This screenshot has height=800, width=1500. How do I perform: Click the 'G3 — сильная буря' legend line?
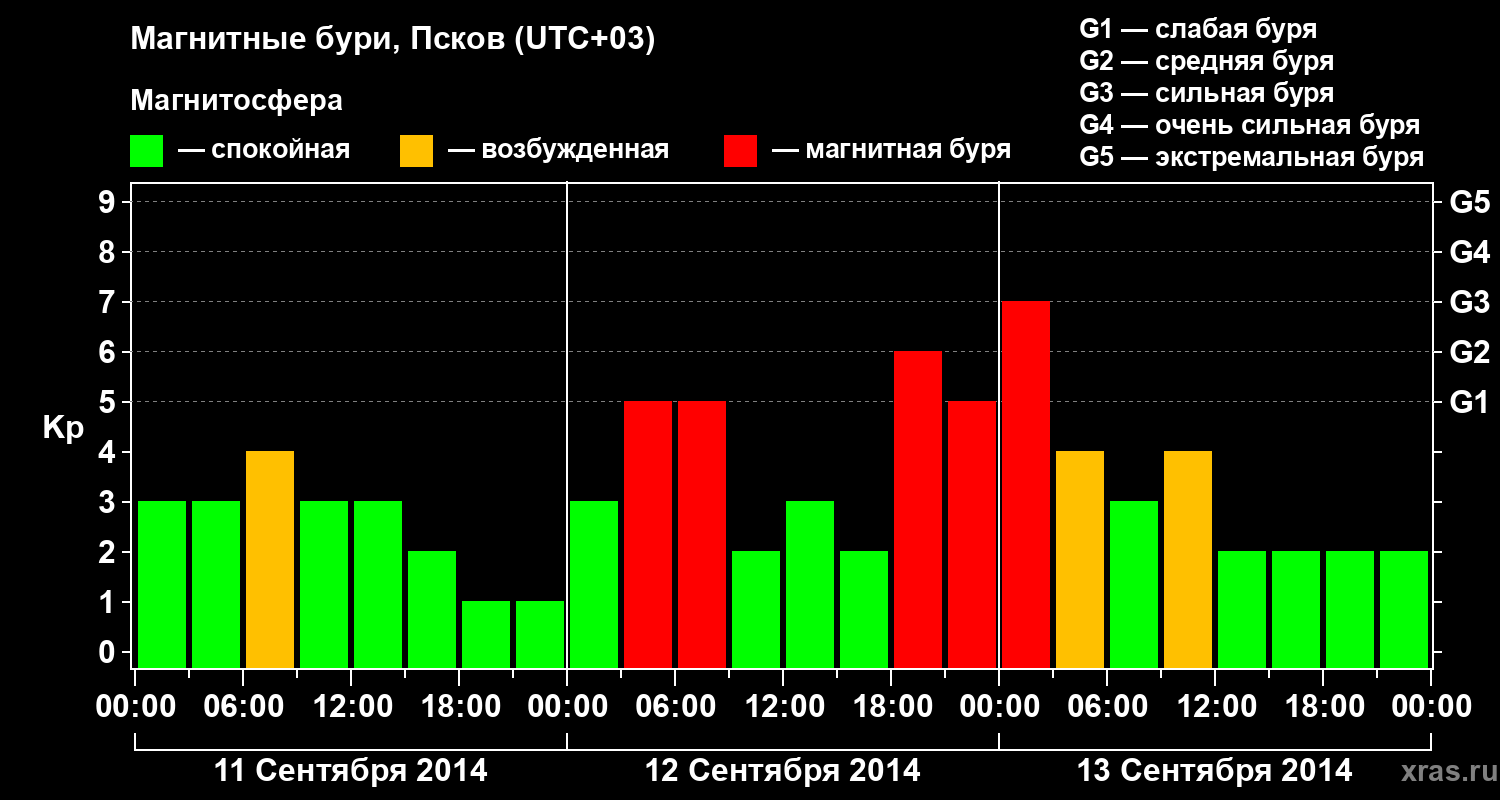pos(1207,93)
